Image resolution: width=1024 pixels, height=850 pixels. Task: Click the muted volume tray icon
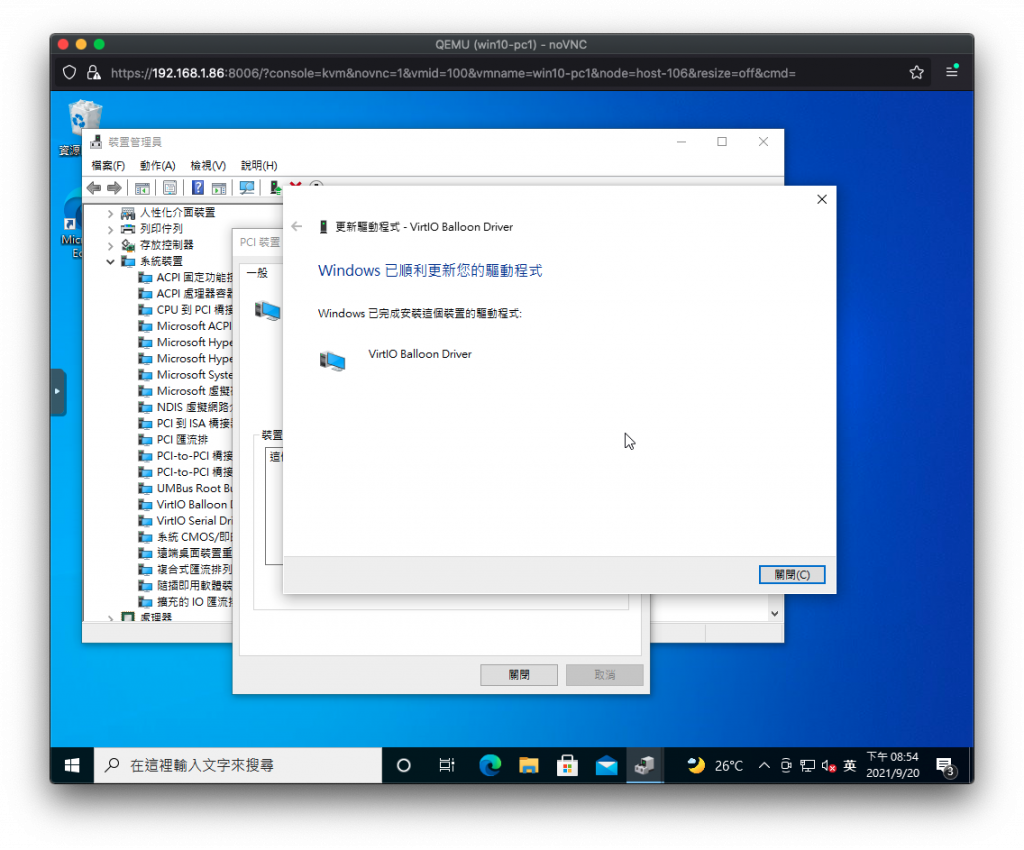click(828, 766)
